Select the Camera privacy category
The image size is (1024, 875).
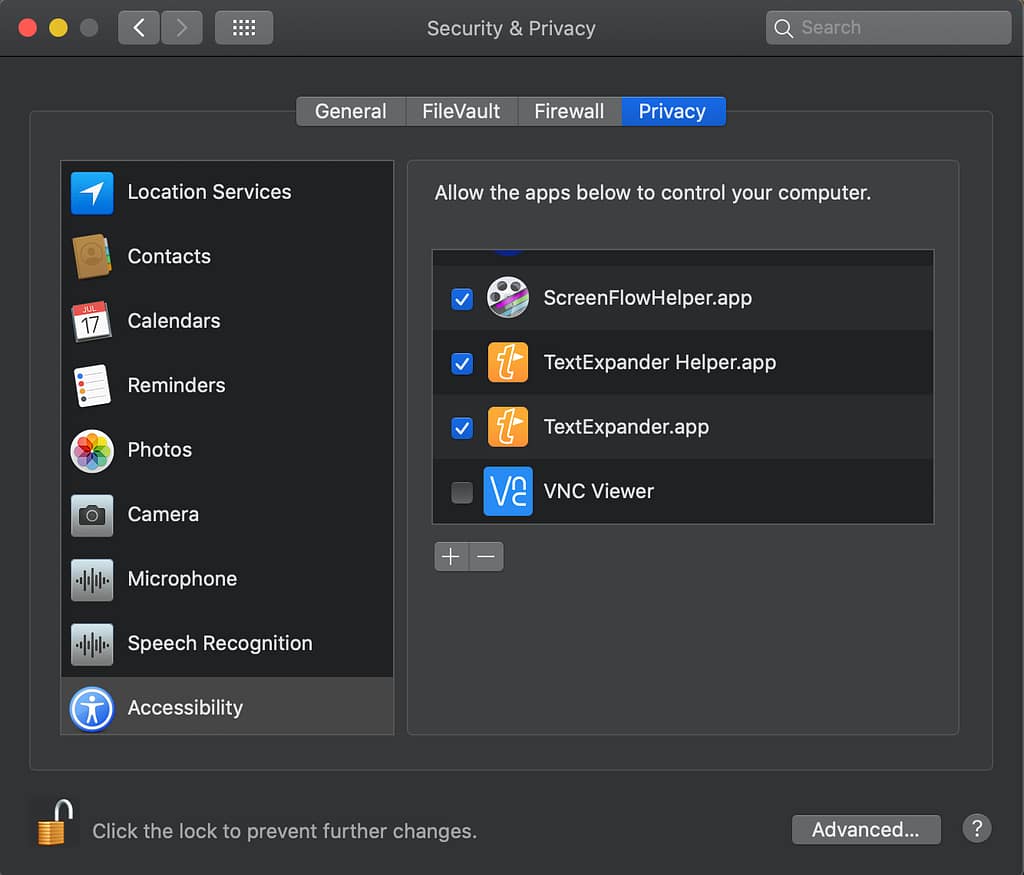[x=163, y=514]
